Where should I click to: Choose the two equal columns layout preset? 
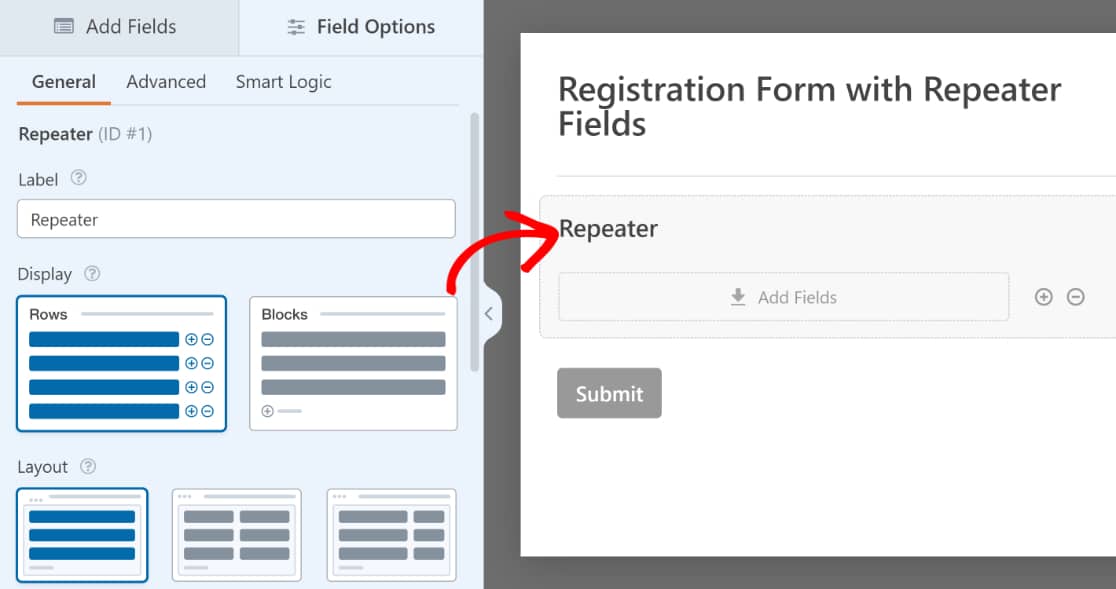pos(237,535)
